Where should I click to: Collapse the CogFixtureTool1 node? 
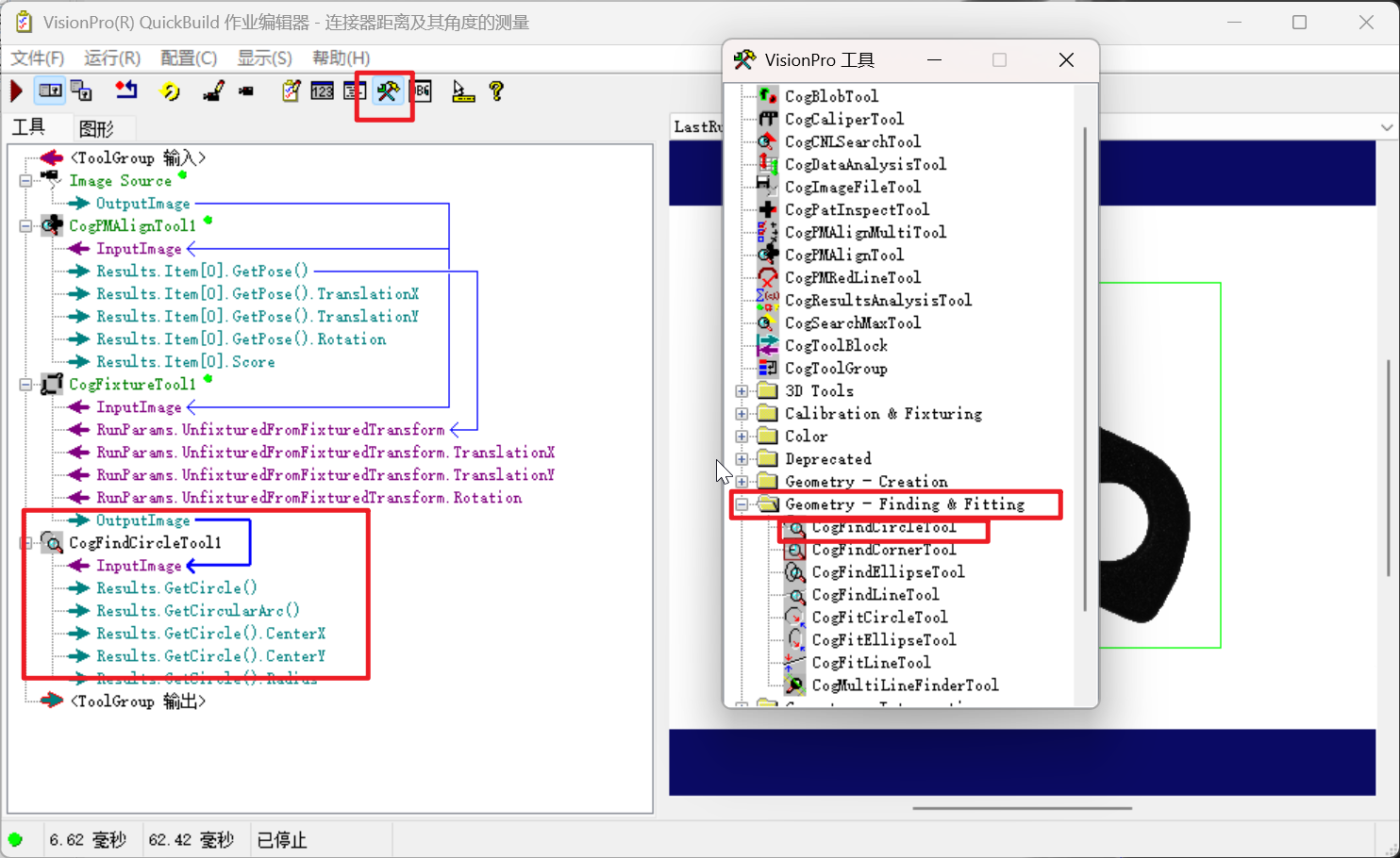point(26,384)
